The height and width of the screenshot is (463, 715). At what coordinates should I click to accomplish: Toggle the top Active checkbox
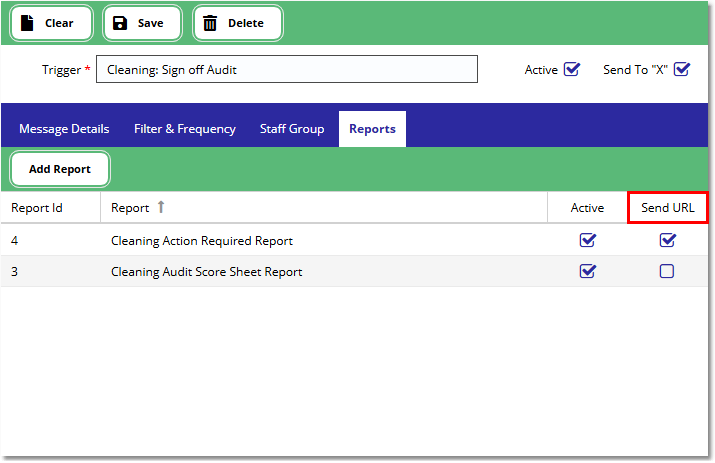[571, 69]
